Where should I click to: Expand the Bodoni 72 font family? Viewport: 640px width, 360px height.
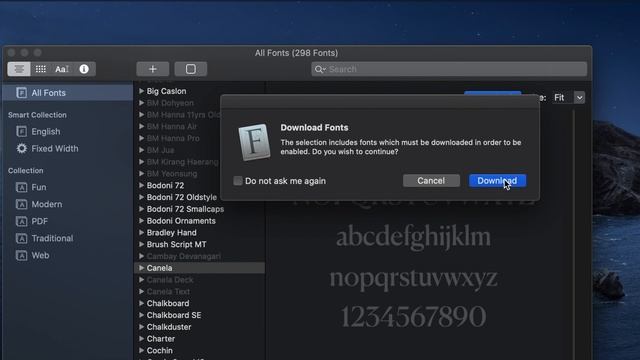pyautogui.click(x=141, y=185)
